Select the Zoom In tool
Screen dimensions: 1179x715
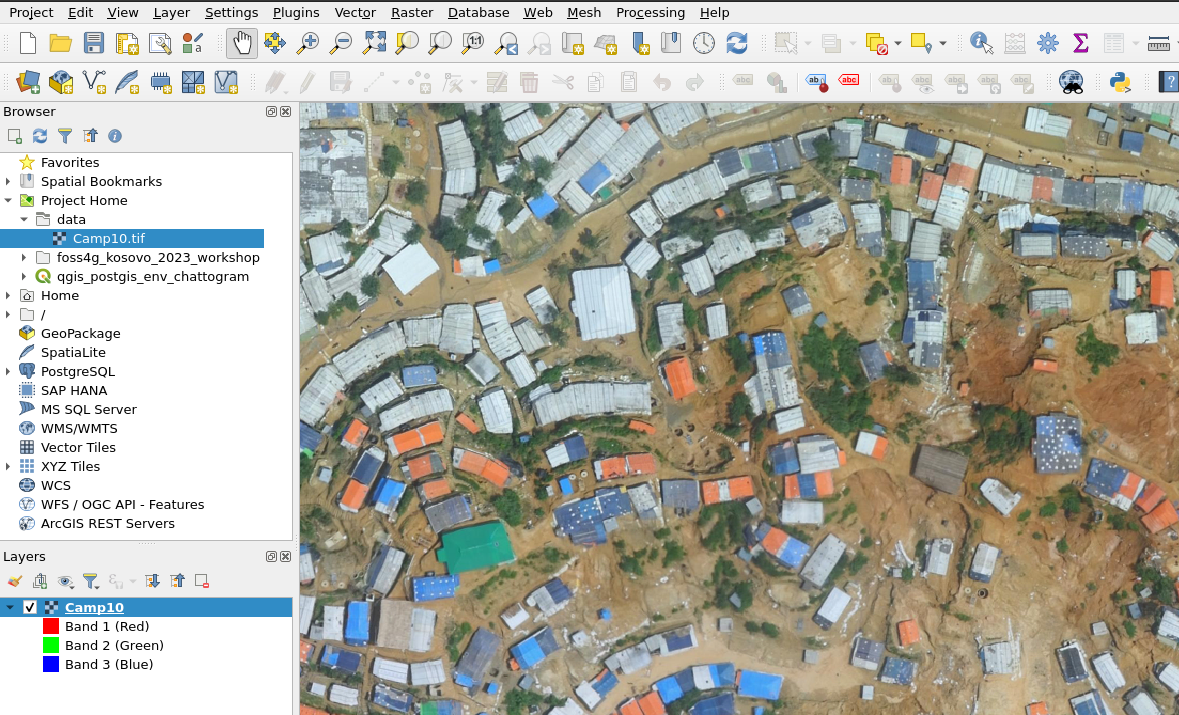click(x=308, y=43)
